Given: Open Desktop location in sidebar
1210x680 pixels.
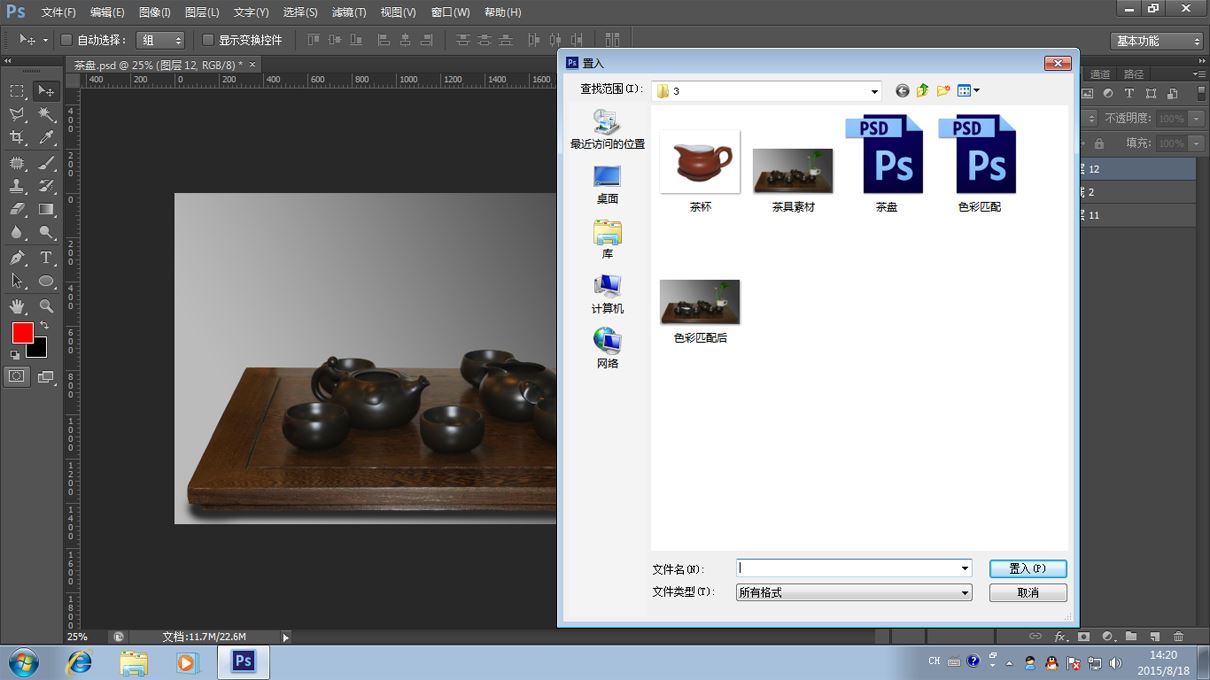Looking at the screenshot, I should (607, 184).
